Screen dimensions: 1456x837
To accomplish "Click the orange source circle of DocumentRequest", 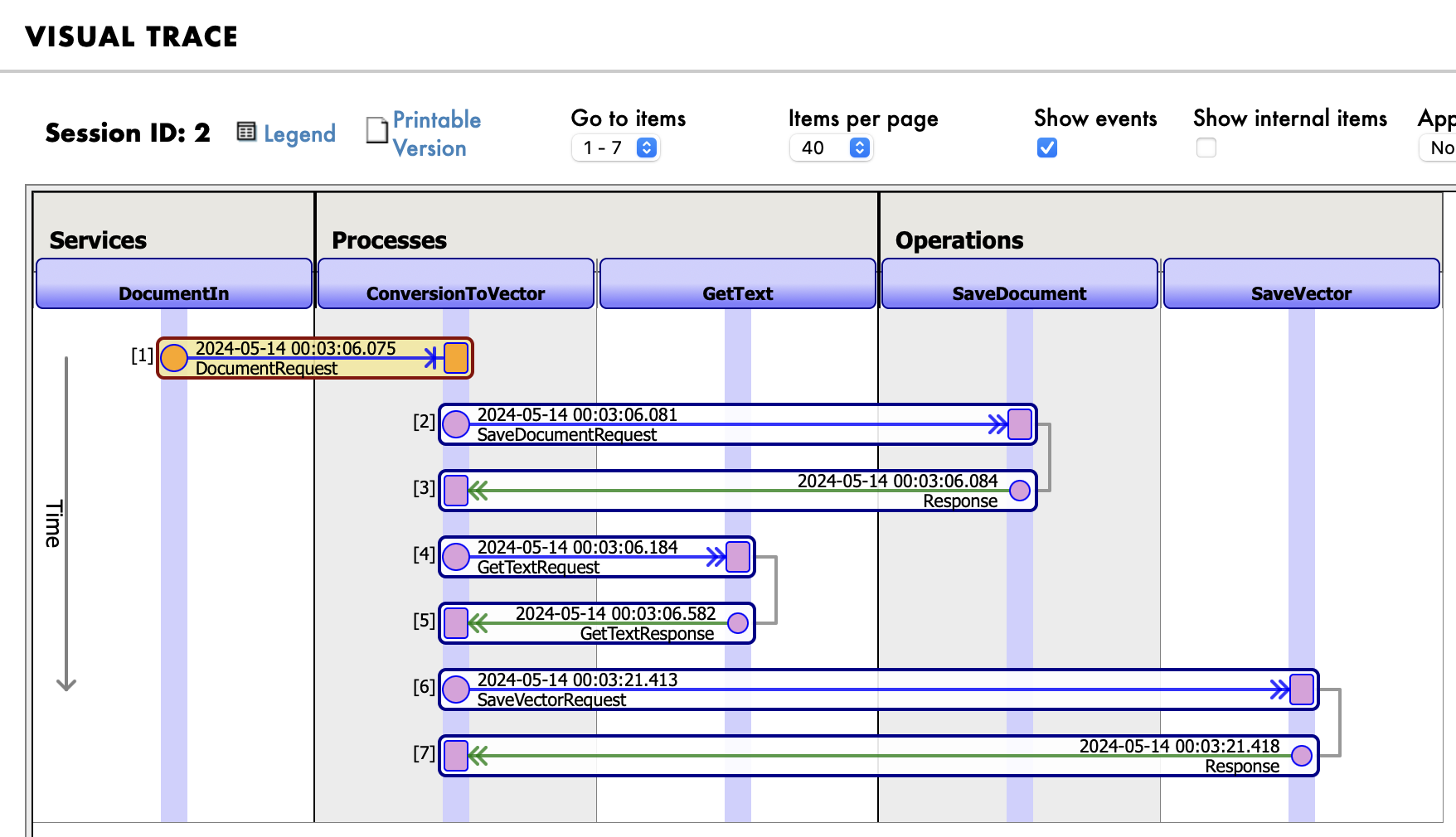I will 174,358.
